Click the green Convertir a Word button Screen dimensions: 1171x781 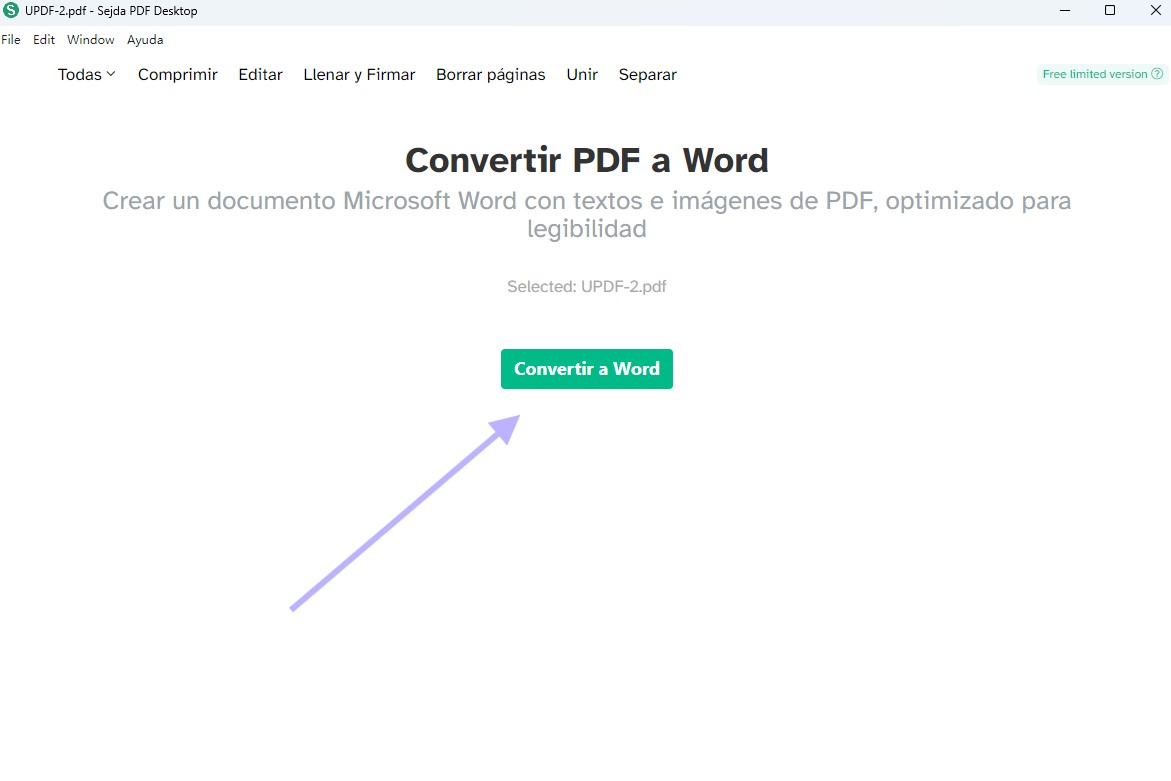586,369
